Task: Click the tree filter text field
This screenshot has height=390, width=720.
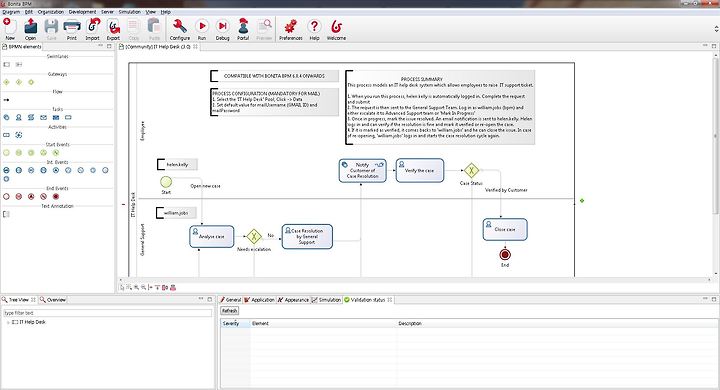Action: (107, 313)
